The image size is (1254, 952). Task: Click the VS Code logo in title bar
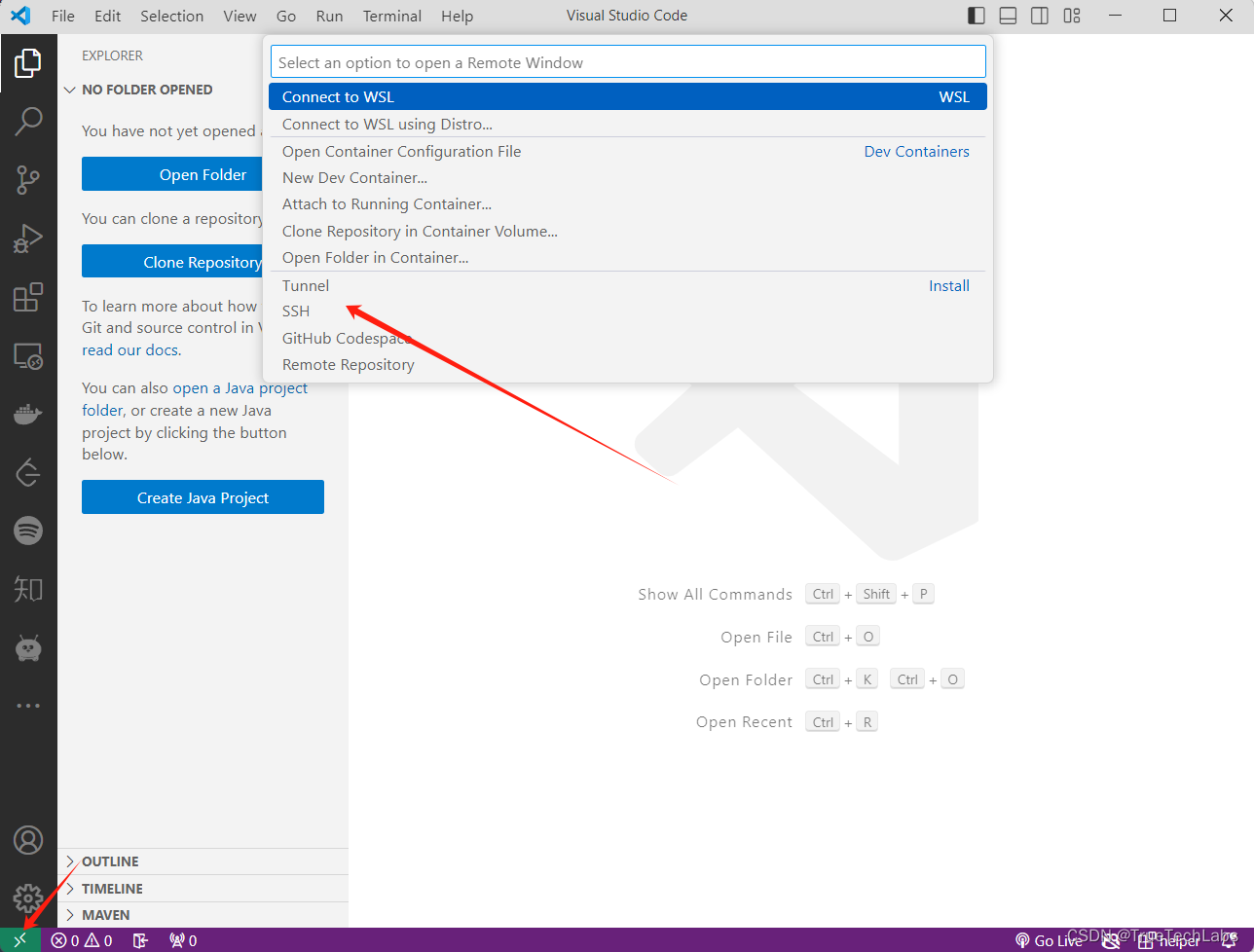click(x=20, y=16)
